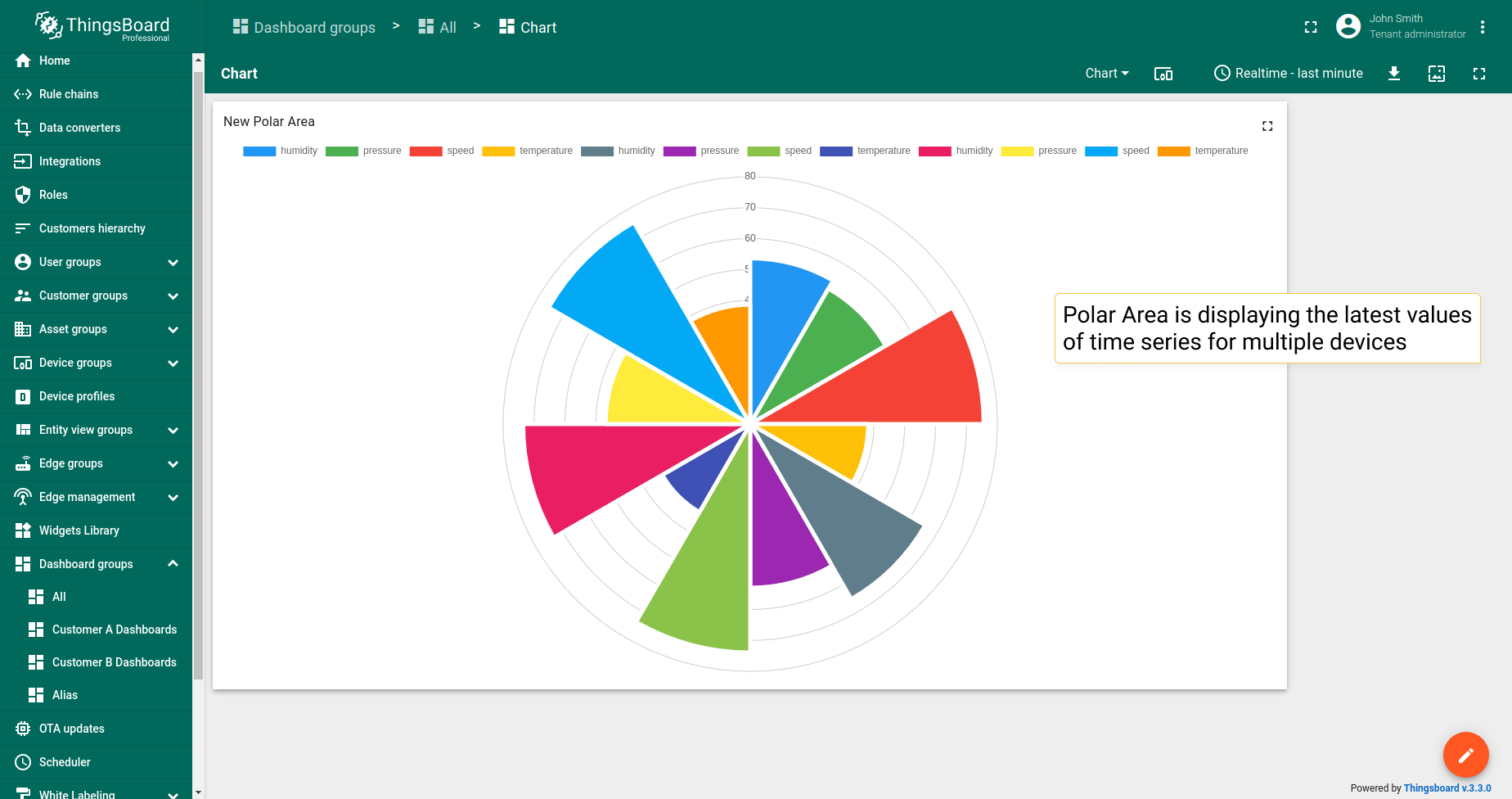
Task: Click the All breadcrumb item
Action: pyautogui.click(x=438, y=27)
